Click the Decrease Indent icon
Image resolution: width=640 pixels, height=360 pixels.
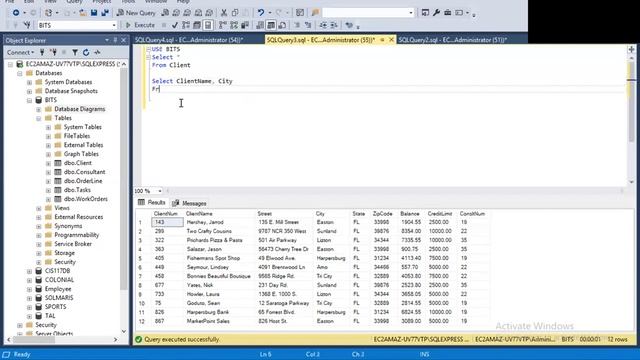click(323, 25)
